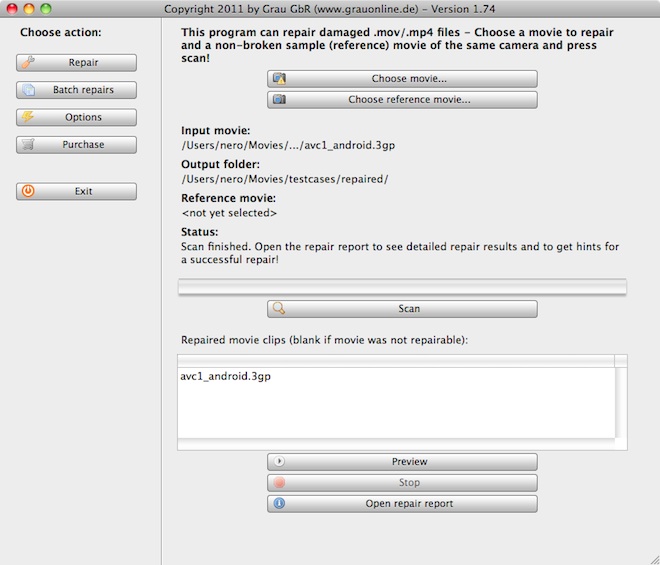Viewport: 660px width, 565px height.
Task: Click the camera icon on Choose reference movie
Action: tap(279, 99)
